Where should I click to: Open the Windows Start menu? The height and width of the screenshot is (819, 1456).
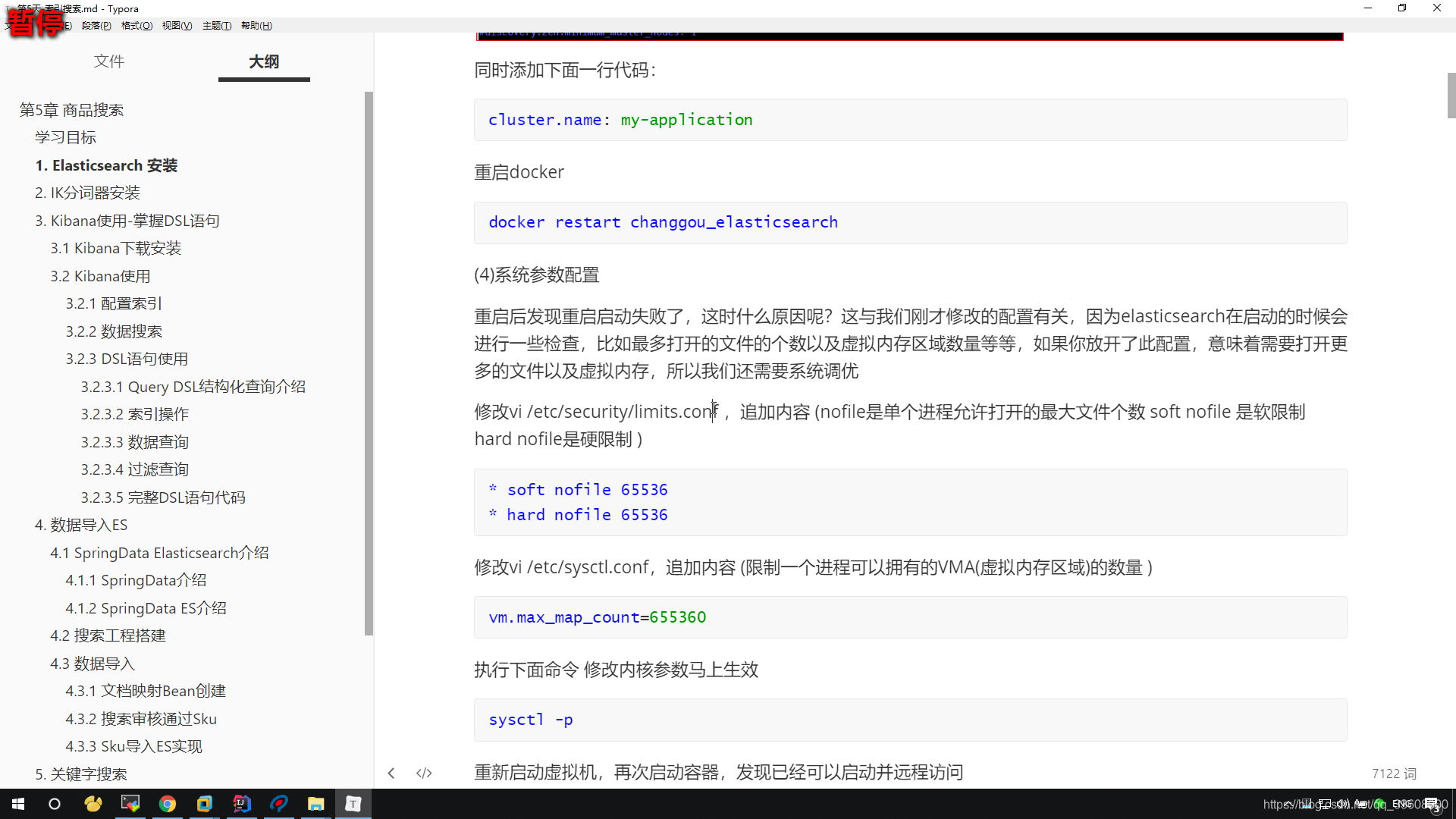coord(18,804)
